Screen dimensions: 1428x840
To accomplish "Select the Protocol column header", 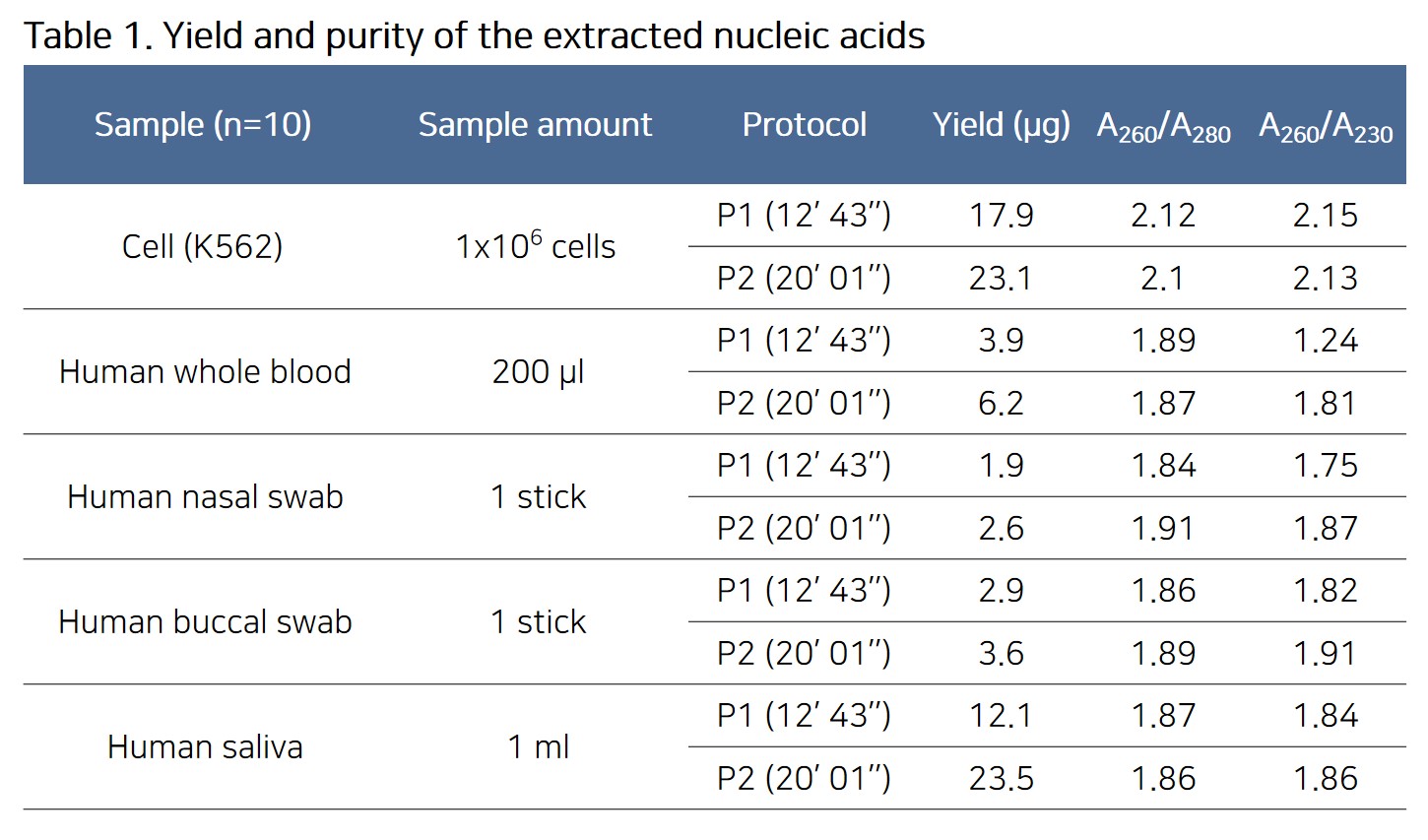I will coord(804,125).
